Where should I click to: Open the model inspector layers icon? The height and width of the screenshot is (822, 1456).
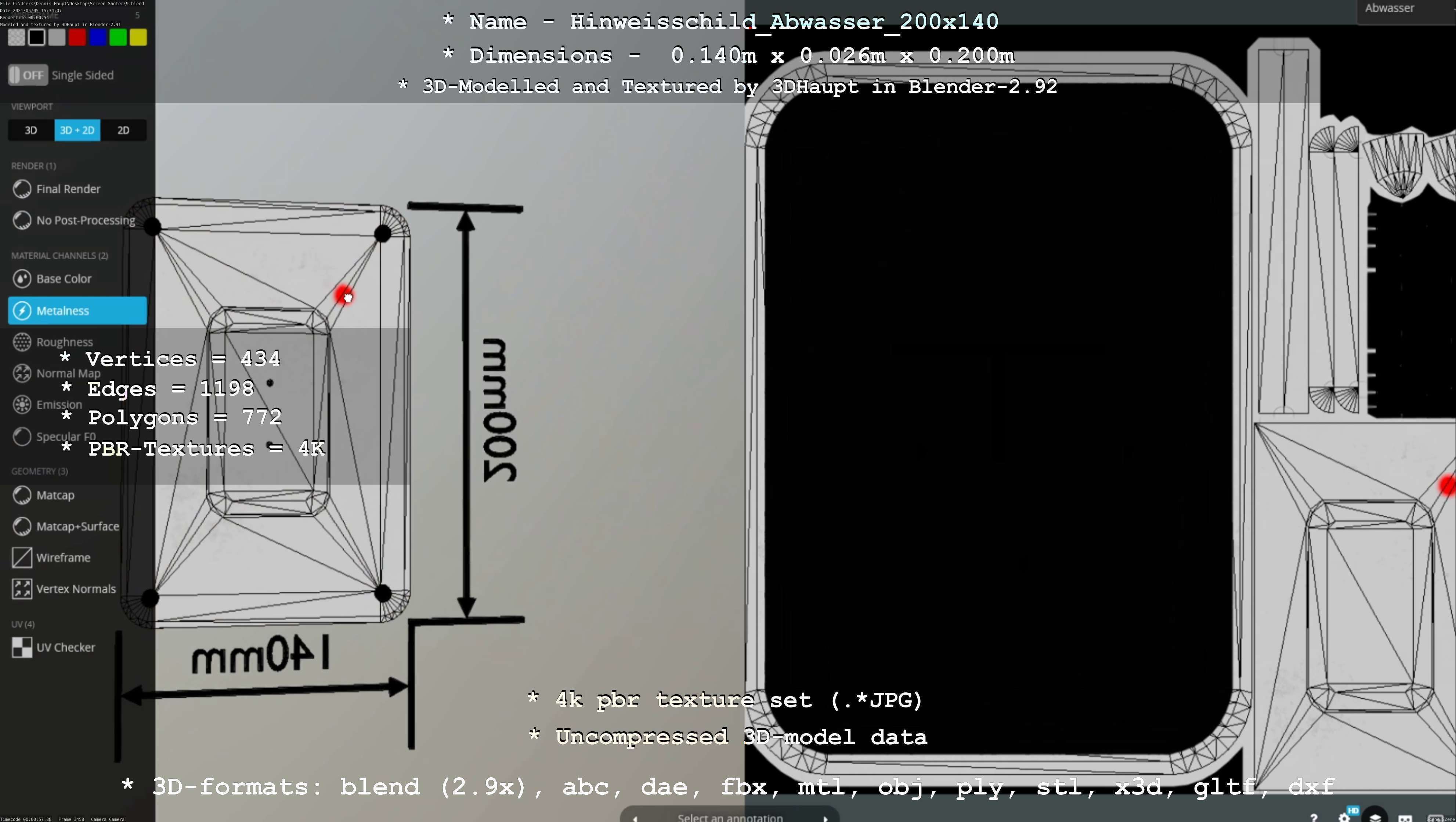(1375, 818)
